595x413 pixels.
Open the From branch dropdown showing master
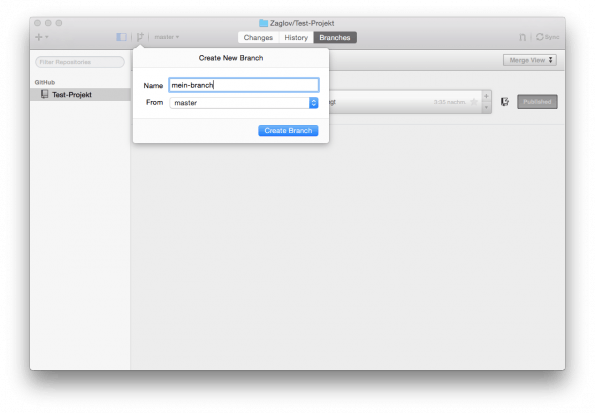tap(244, 103)
